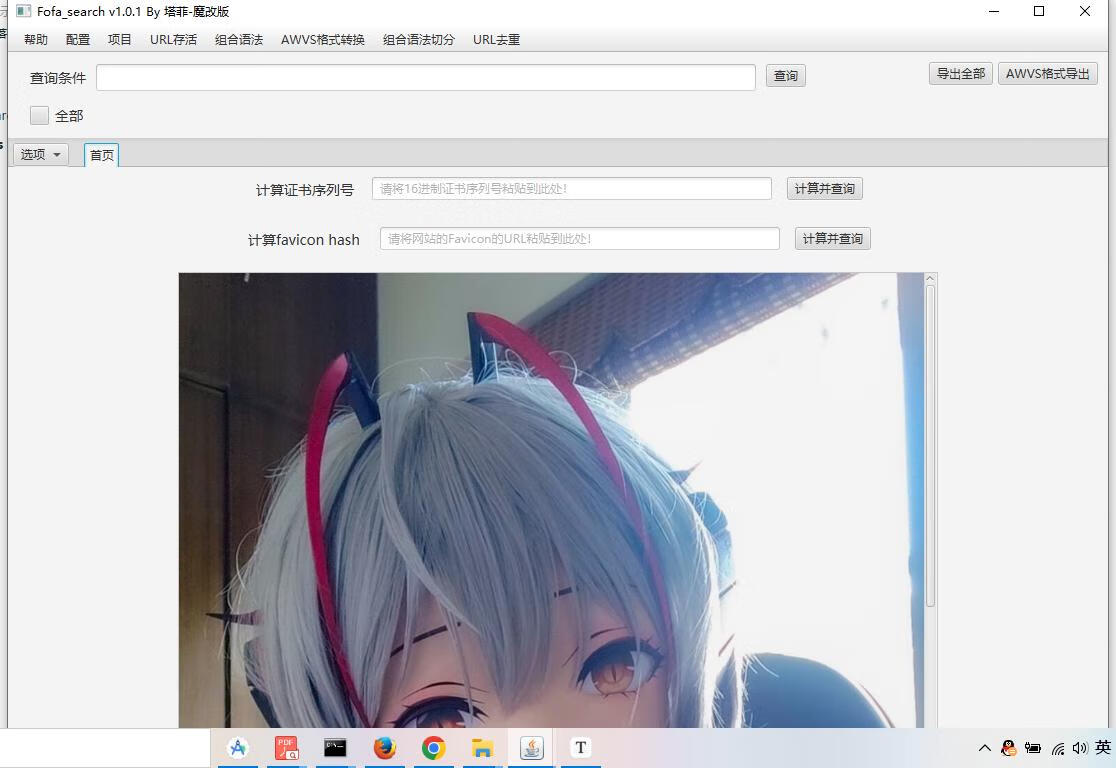
Task: Click the 英 input method indicator
Action: (1103, 747)
